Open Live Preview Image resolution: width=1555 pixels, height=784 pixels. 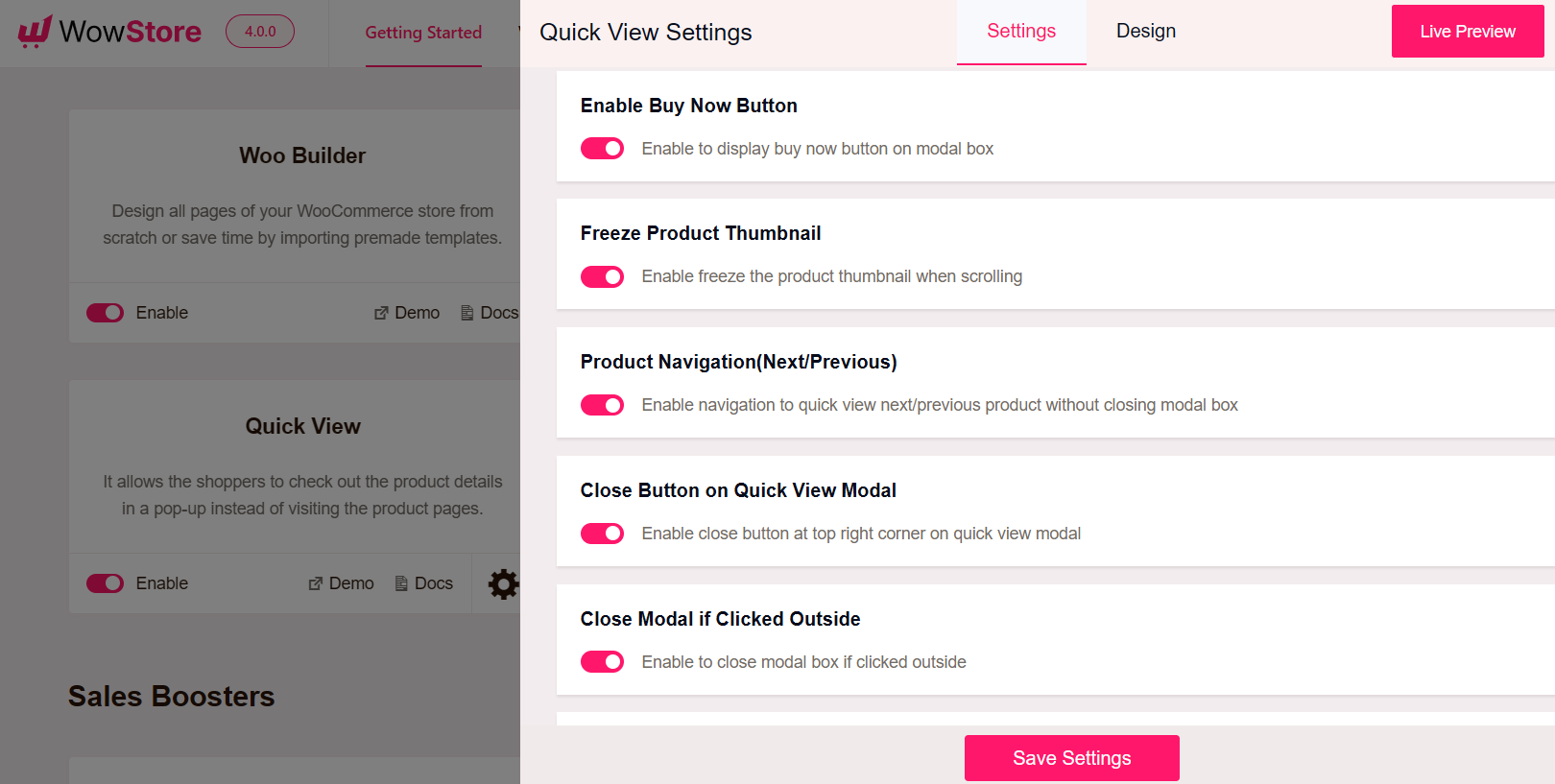pyautogui.click(x=1467, y=31)
